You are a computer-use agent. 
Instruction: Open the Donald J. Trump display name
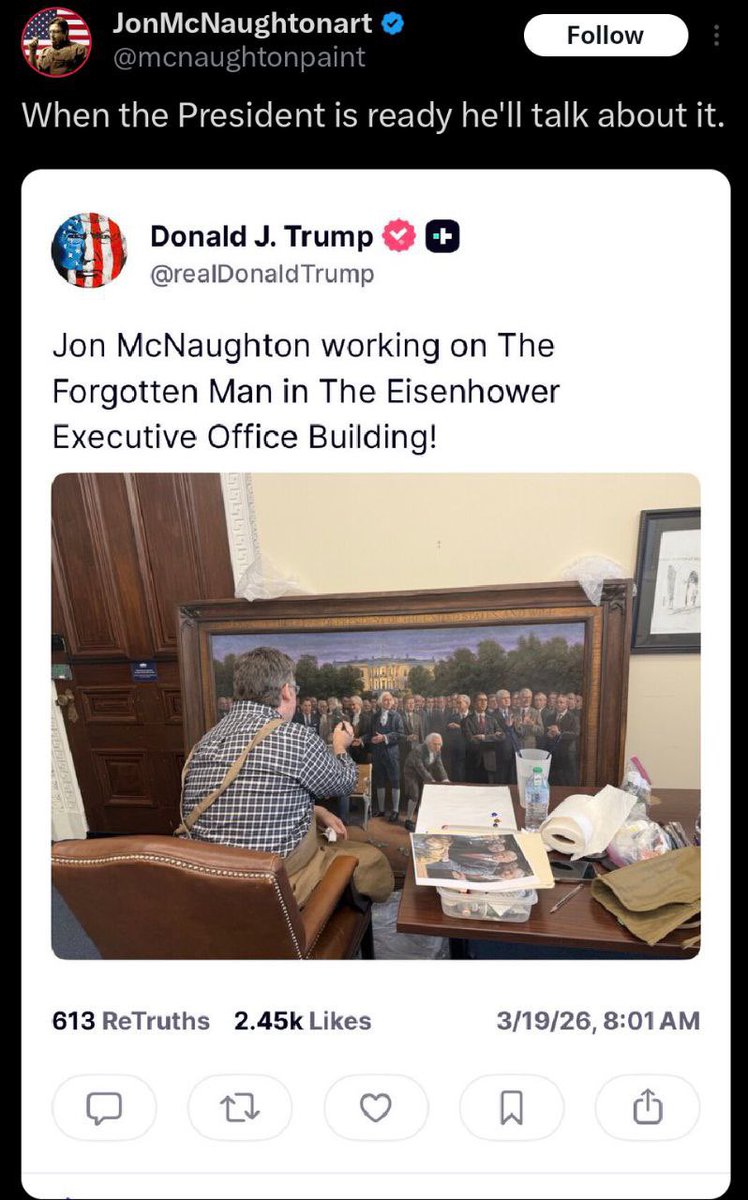(263, 236)
